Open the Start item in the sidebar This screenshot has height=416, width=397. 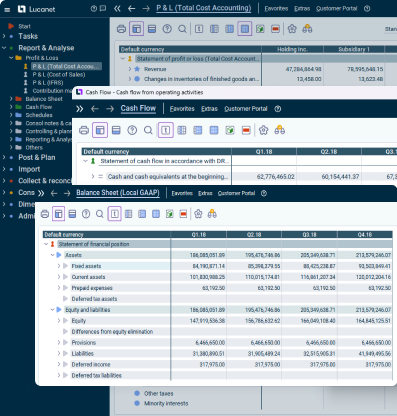point(24,26)
